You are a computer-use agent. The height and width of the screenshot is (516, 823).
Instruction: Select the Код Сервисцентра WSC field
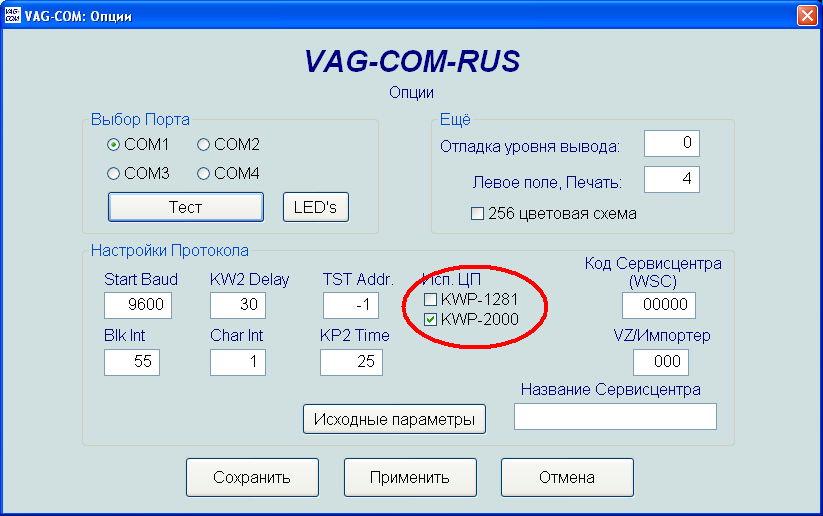[652, 305]
